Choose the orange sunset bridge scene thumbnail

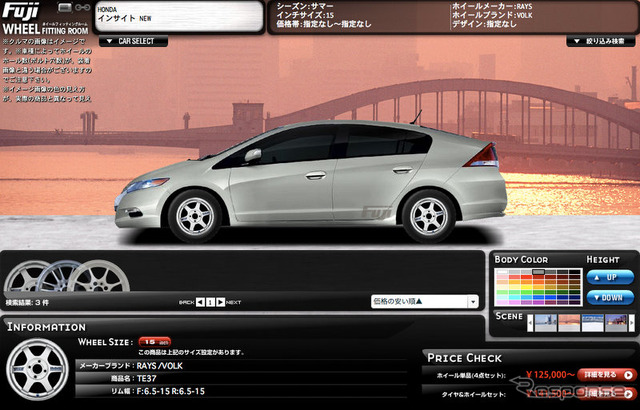[x=569, y=323]
